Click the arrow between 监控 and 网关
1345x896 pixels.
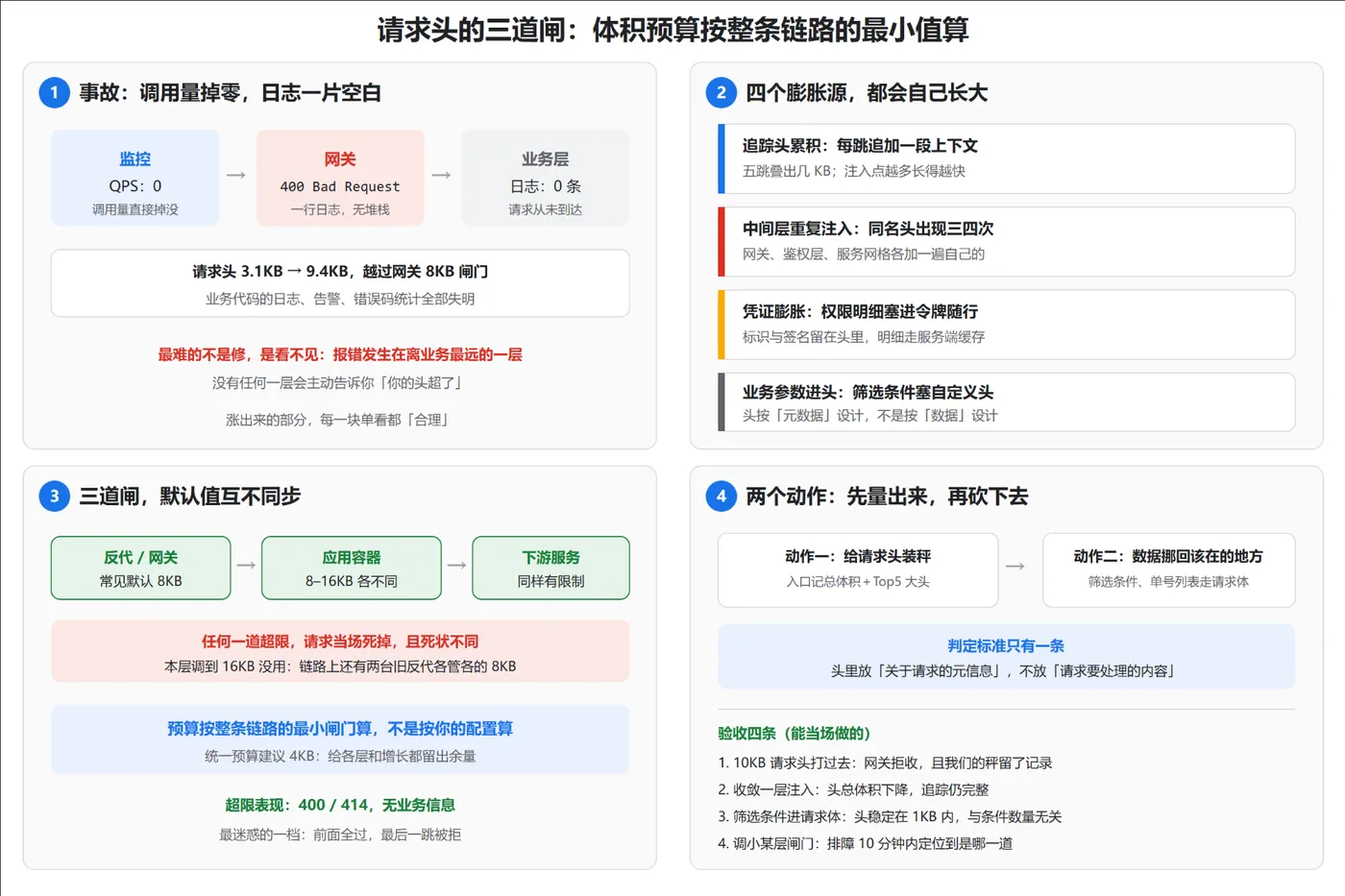tap(236, 176)
